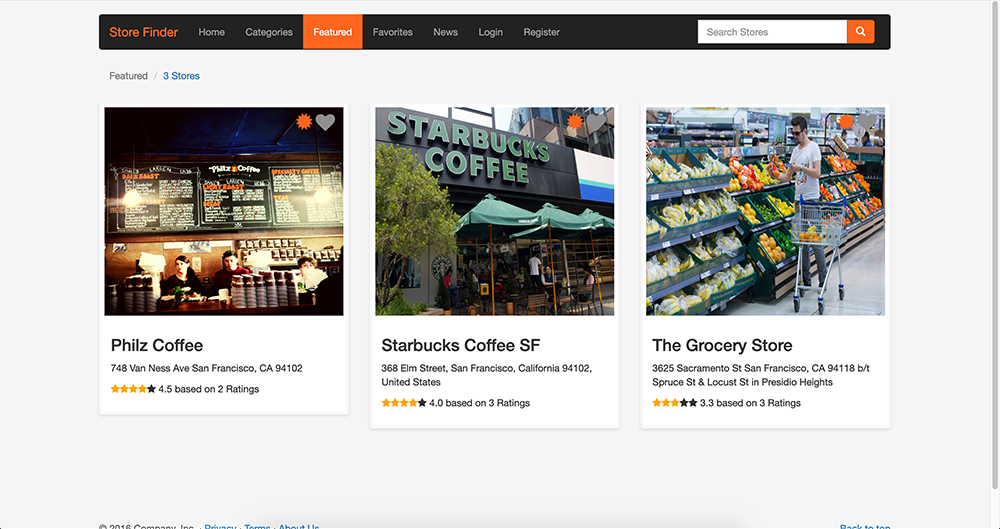Click the featured badge on Grocery Store photo
The width and height of the screenshot is (1000, 529).
tap(846, 121)
